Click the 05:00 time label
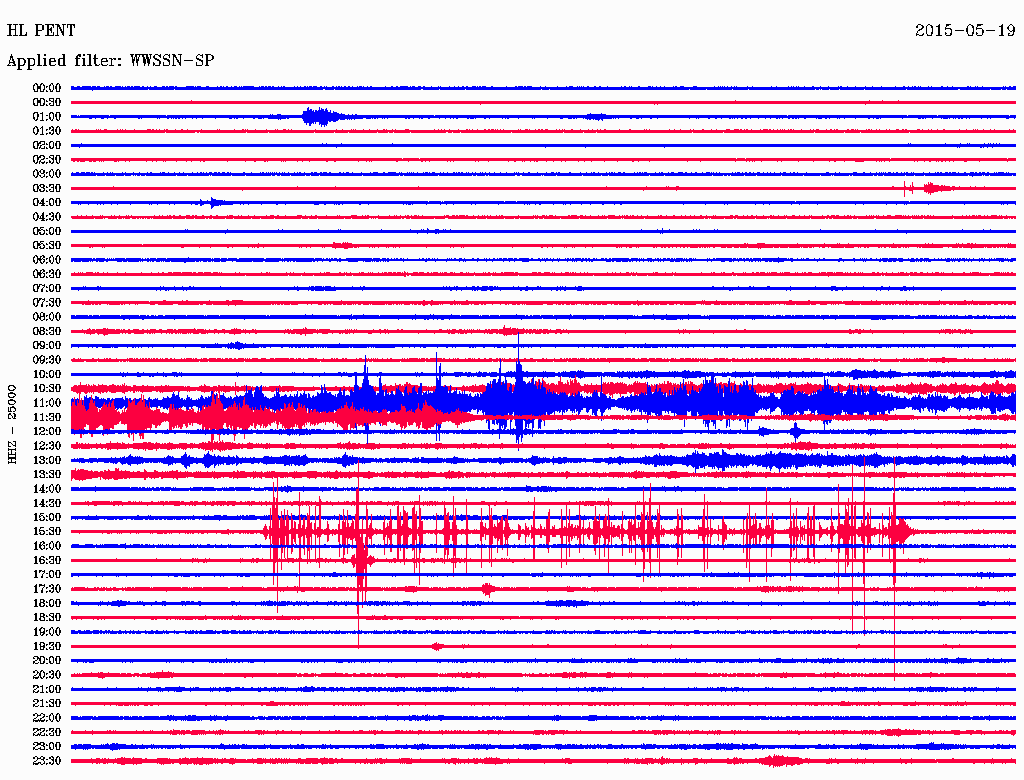 (x=47, y=231)
